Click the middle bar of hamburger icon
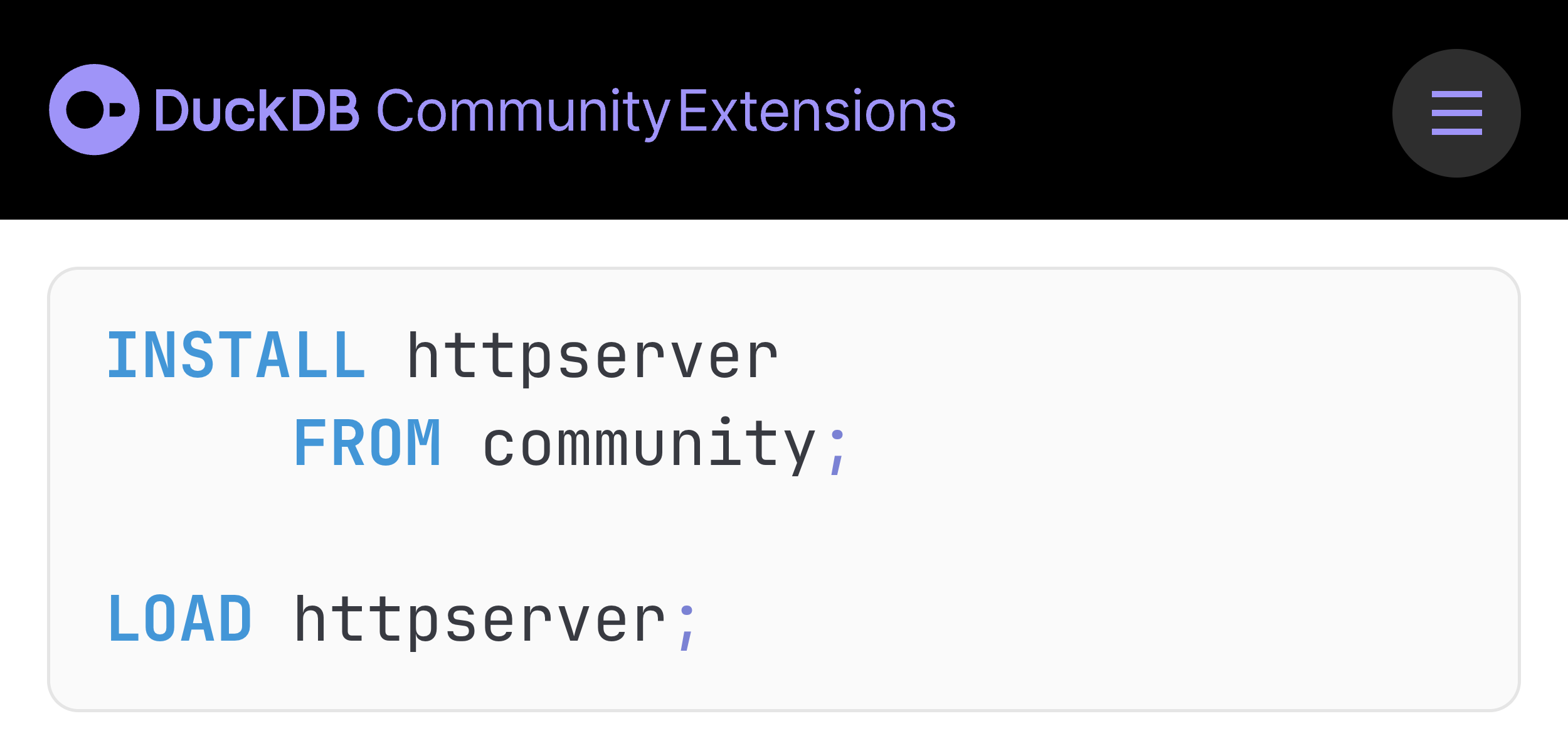 point(1456,113)
